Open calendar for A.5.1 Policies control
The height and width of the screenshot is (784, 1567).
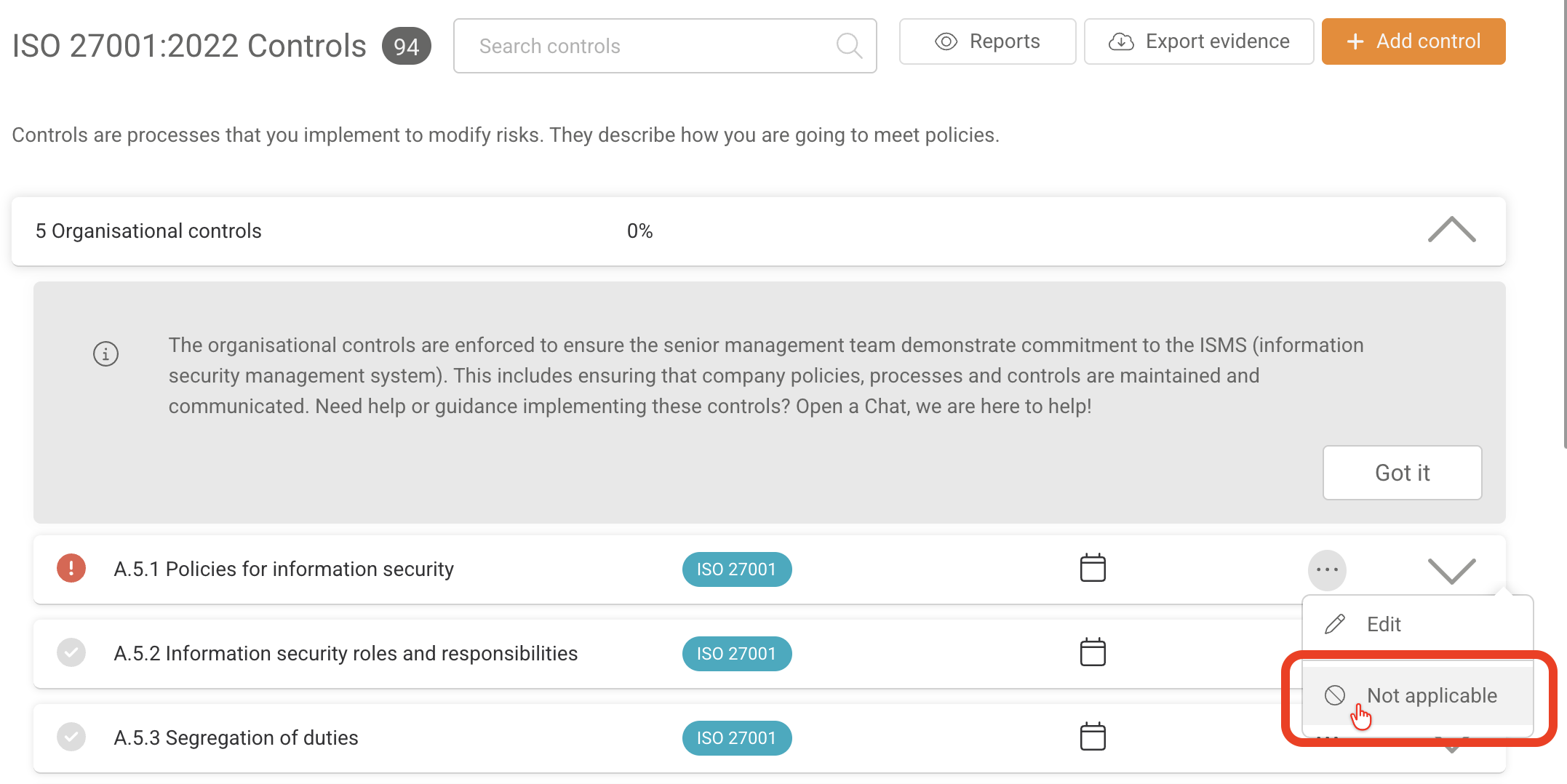point(1092,569)
